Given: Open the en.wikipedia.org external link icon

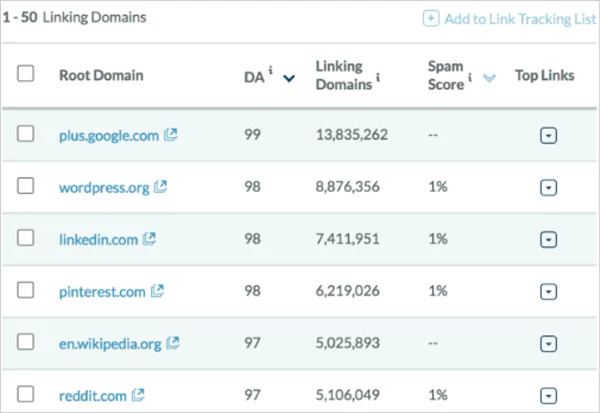Looking at the screenshot, I should pyautogui.click(x=173, y=343).
